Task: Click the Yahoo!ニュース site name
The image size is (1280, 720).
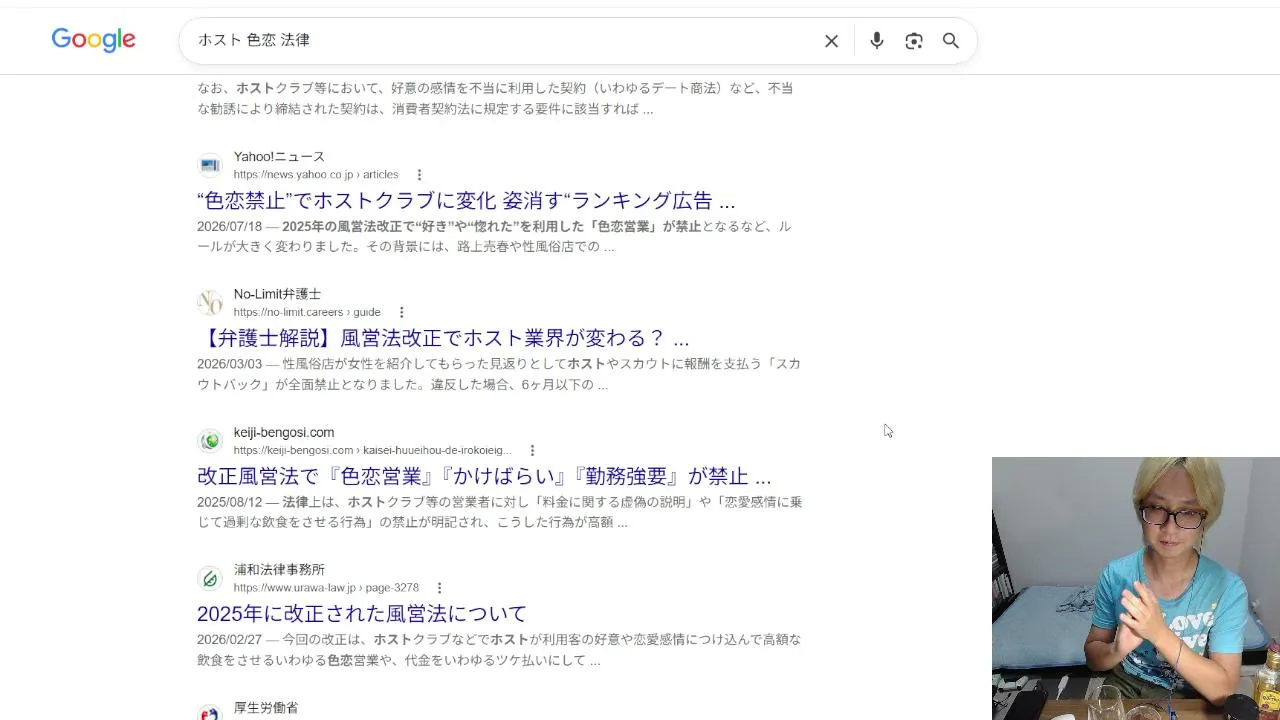Action: tap(279, 157)
